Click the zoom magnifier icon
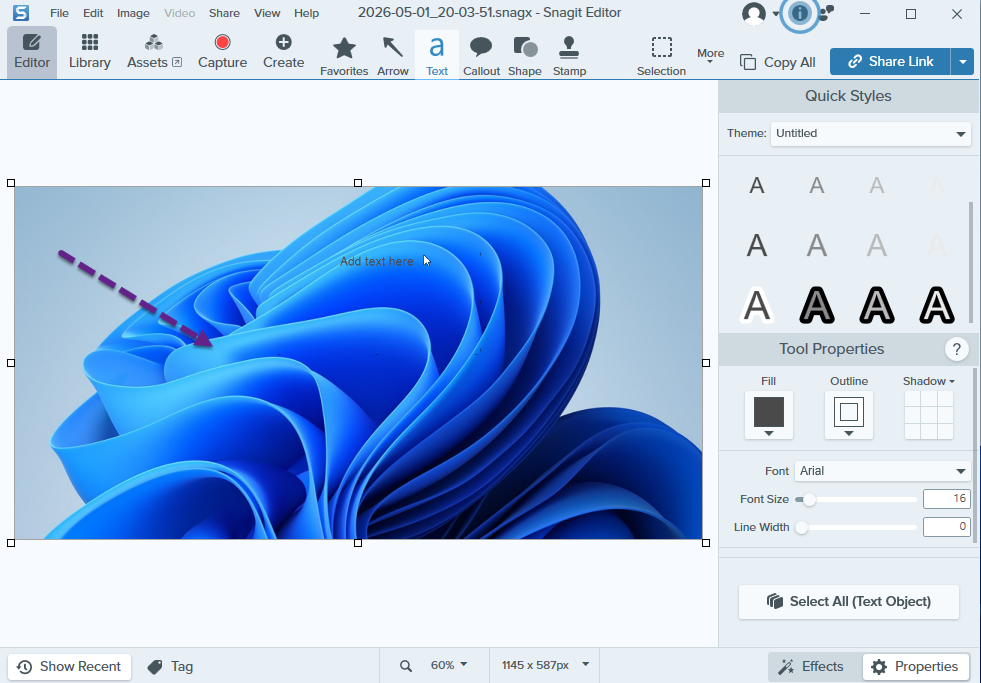981x683 pixels. pyautogui.click(x=406, y=665)
